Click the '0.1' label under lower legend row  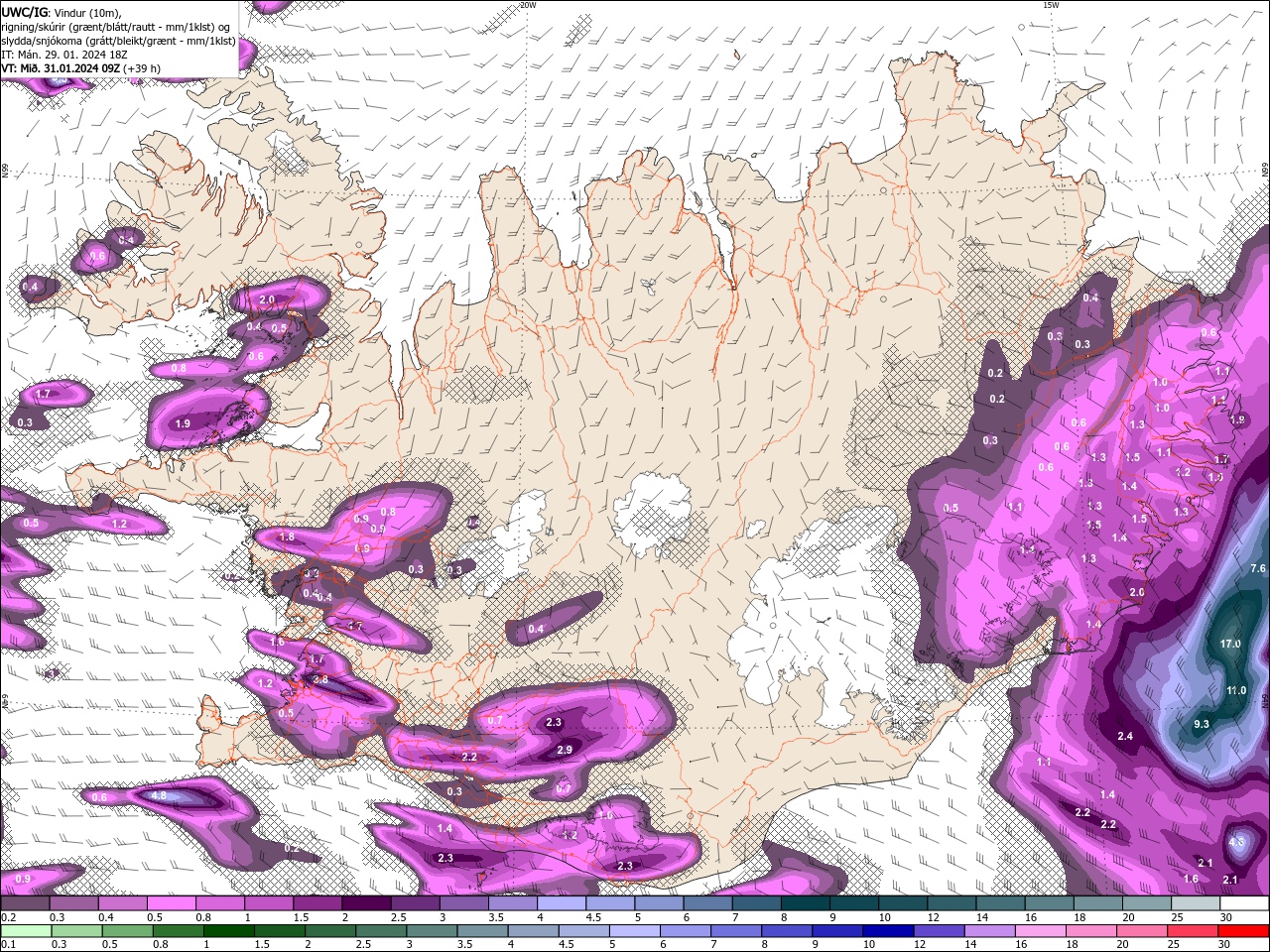(9, 943)
